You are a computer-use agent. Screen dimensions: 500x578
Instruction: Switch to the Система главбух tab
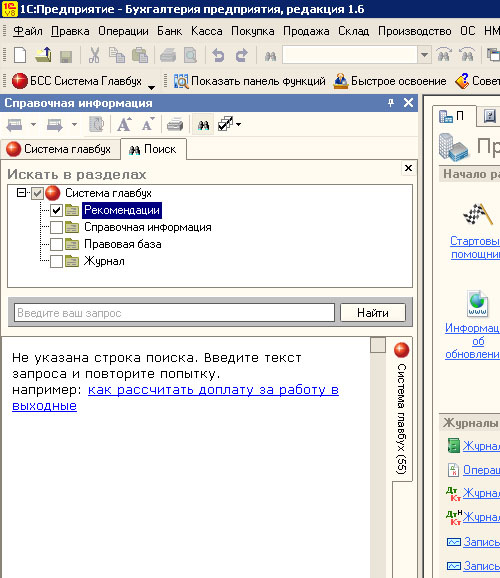(60, 149)
